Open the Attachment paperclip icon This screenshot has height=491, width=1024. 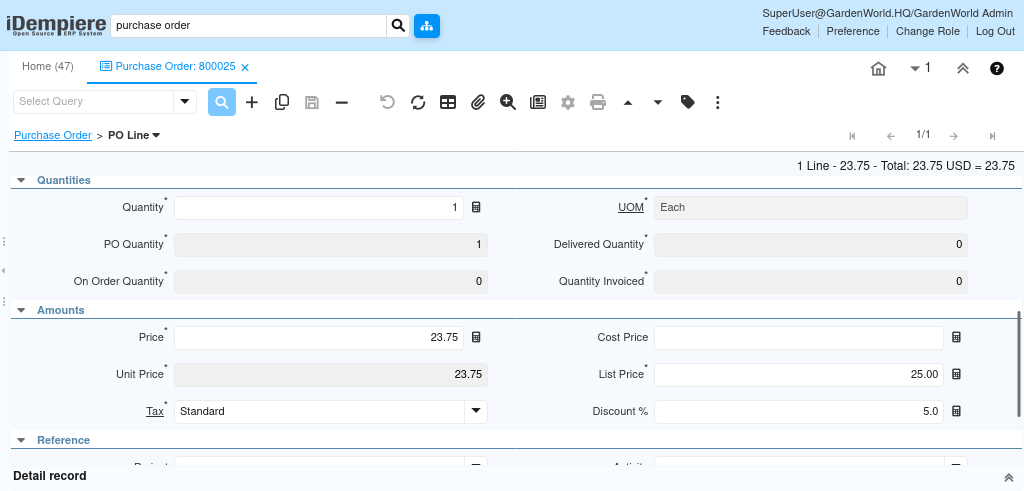478,102
